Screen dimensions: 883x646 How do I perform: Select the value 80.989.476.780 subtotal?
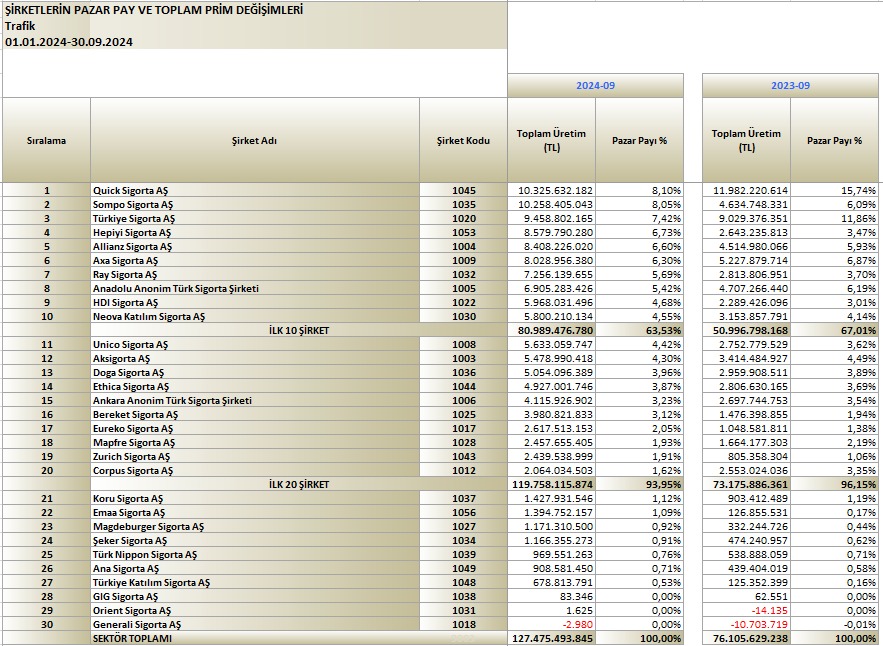[552, 331]
